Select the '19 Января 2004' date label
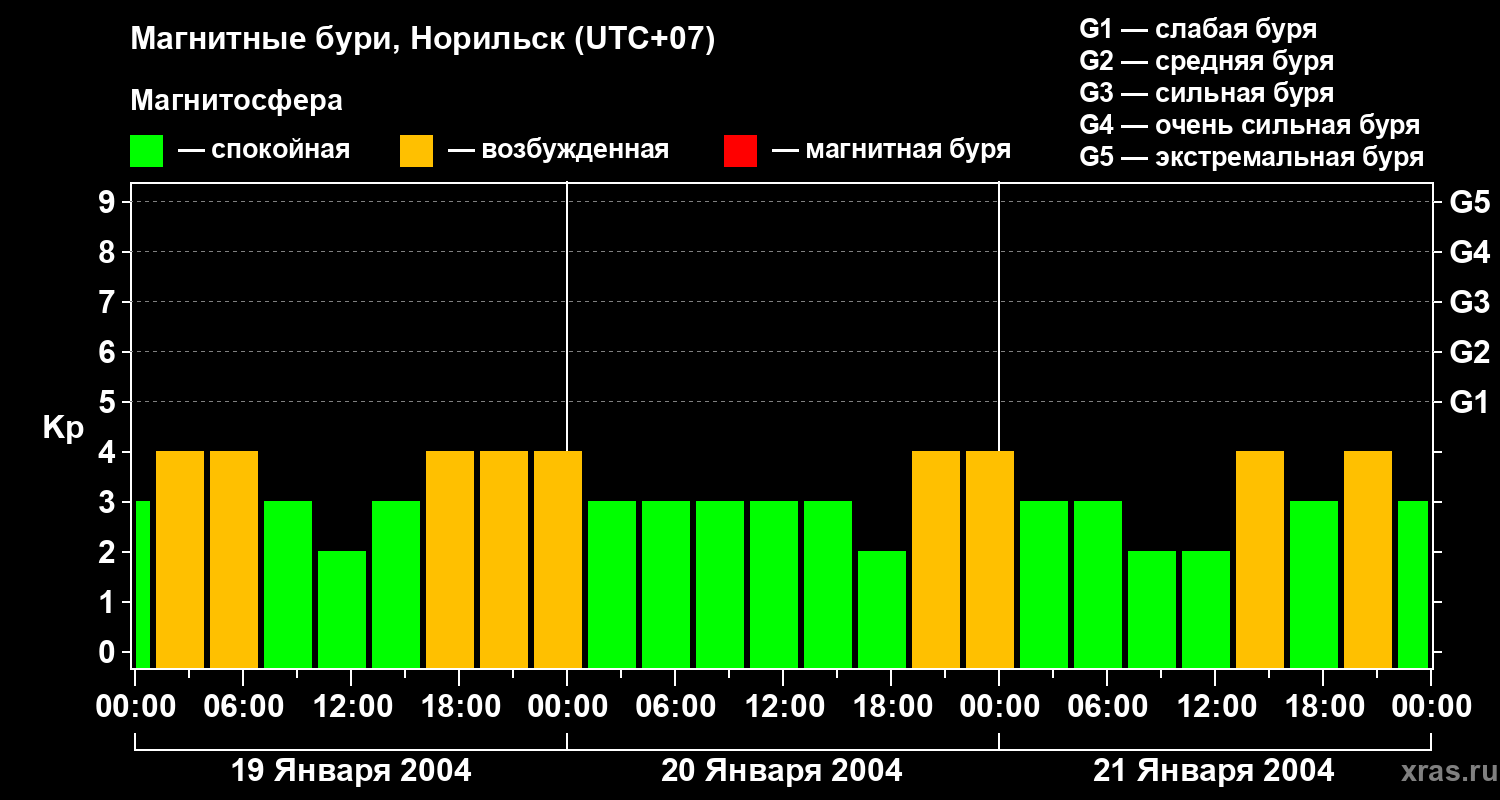 pyautogui.click(x=351, y=771)
